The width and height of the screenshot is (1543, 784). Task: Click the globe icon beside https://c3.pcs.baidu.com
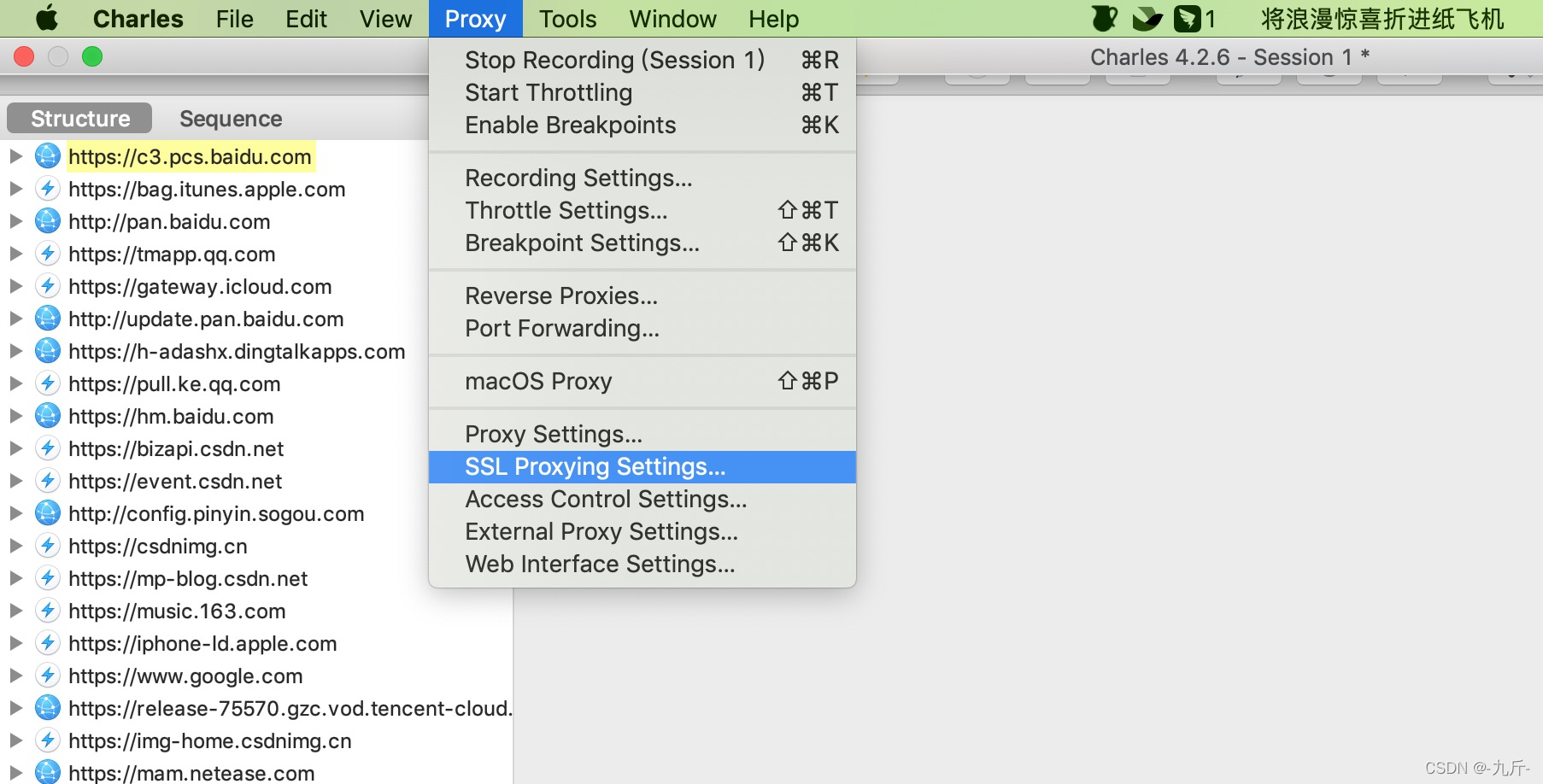click(x=48, y=156)
